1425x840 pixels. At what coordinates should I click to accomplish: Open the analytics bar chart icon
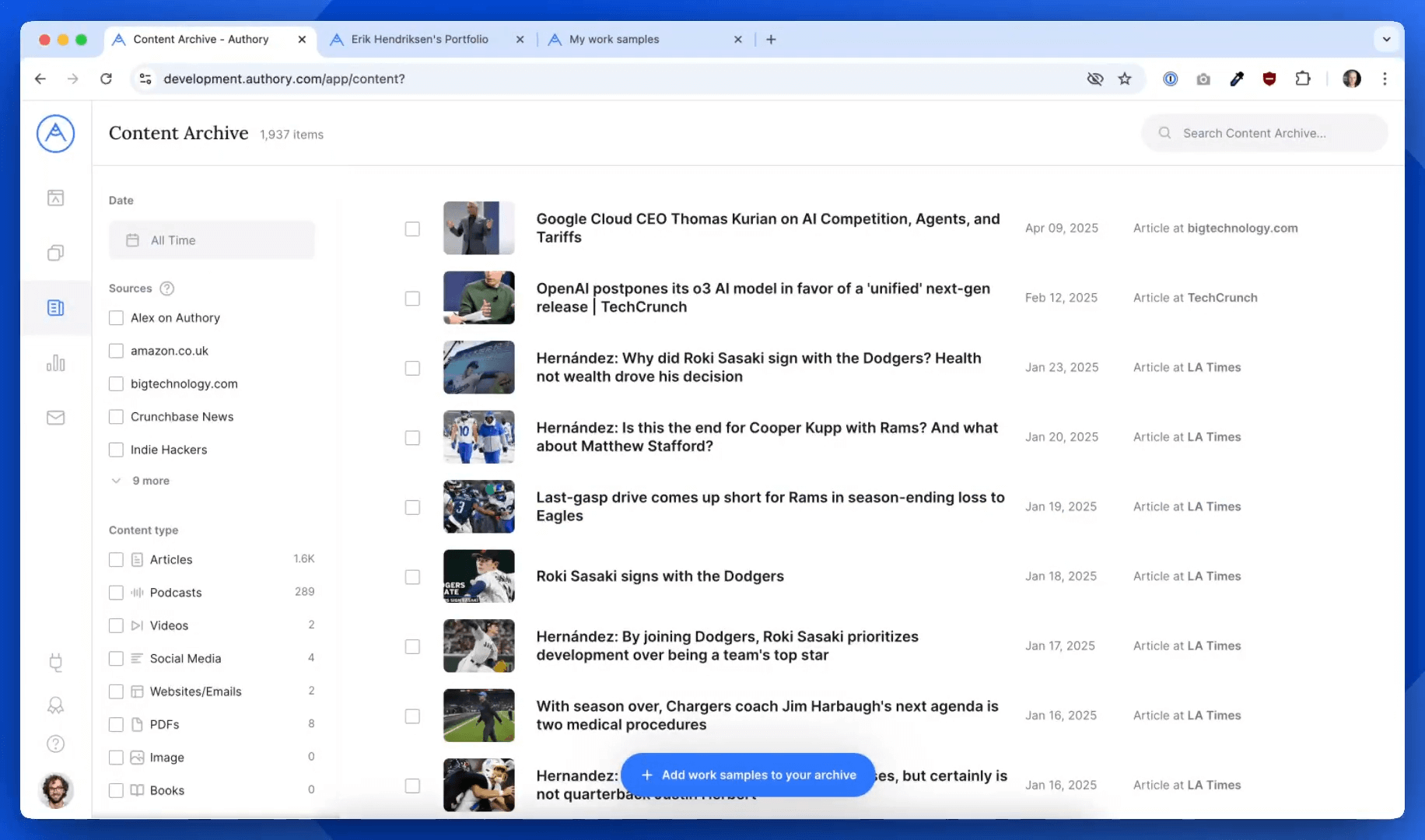click(x=55, y=363)
